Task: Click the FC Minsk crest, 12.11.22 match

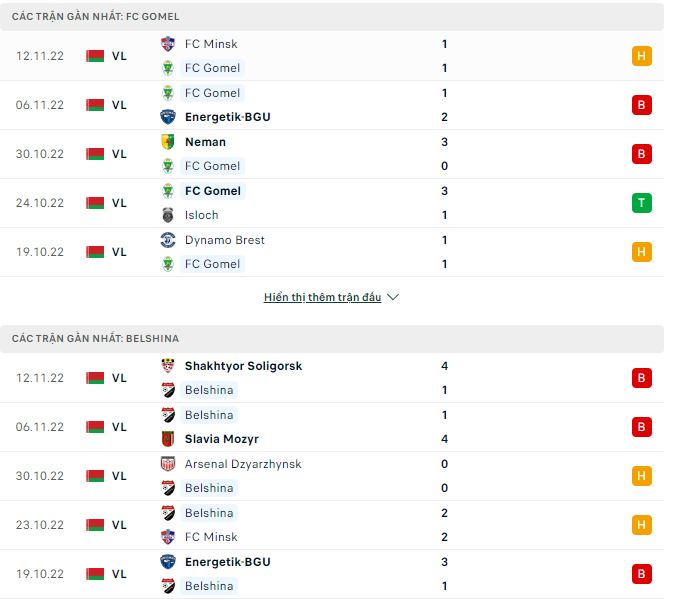Action: point(168,44)
